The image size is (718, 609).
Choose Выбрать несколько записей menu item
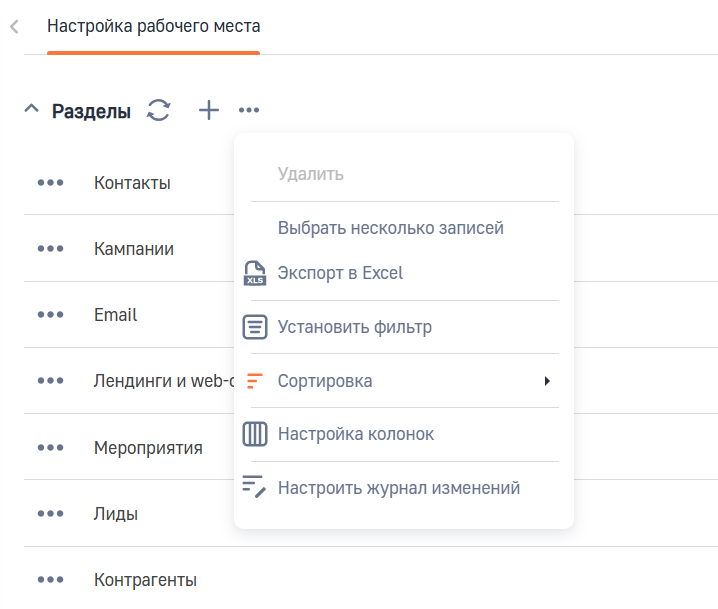[x=391, y=228]
